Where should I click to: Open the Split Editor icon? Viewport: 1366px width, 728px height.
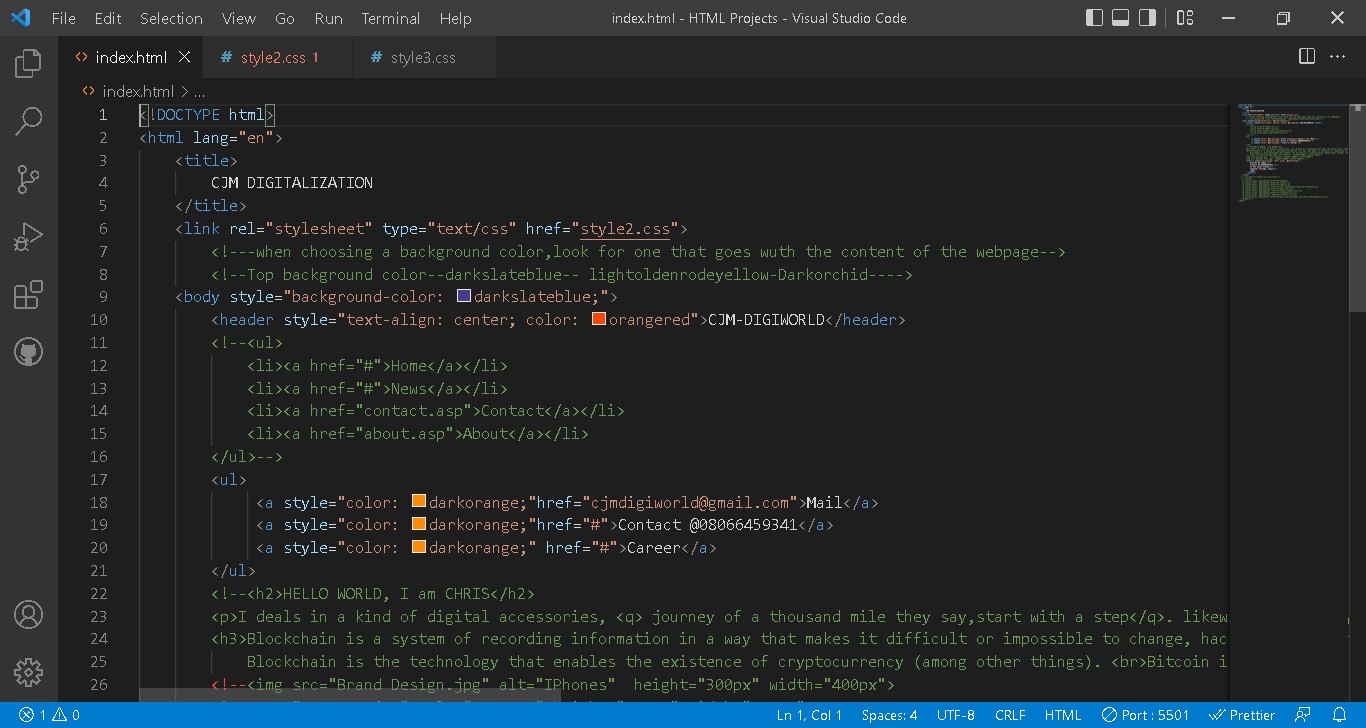[1306, 56]
